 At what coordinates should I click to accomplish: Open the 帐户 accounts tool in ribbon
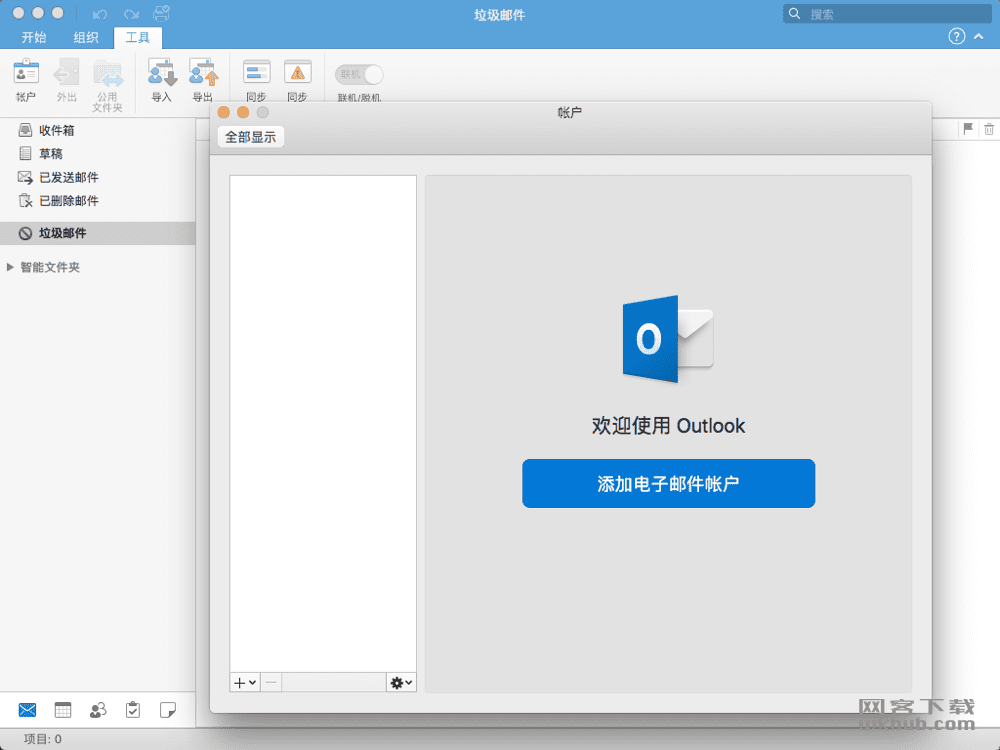click(26, 80)
